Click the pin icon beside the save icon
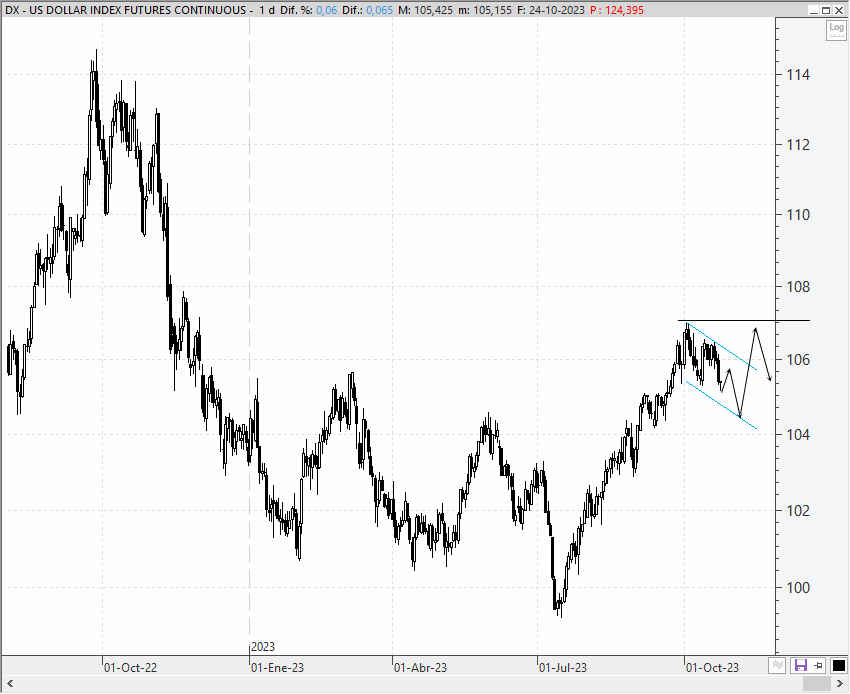The width and height of the screenshot is (850, 694). pos(819,665)
